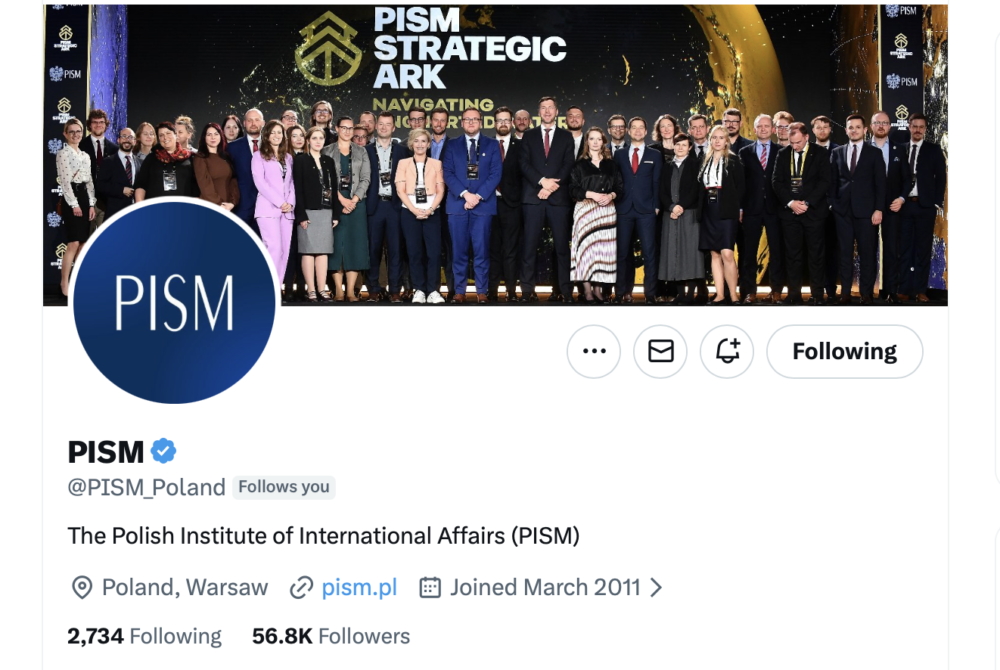Open the round PISM profile picture
The height and width of the screenshot is (670, 1000).
click(174, 301)
